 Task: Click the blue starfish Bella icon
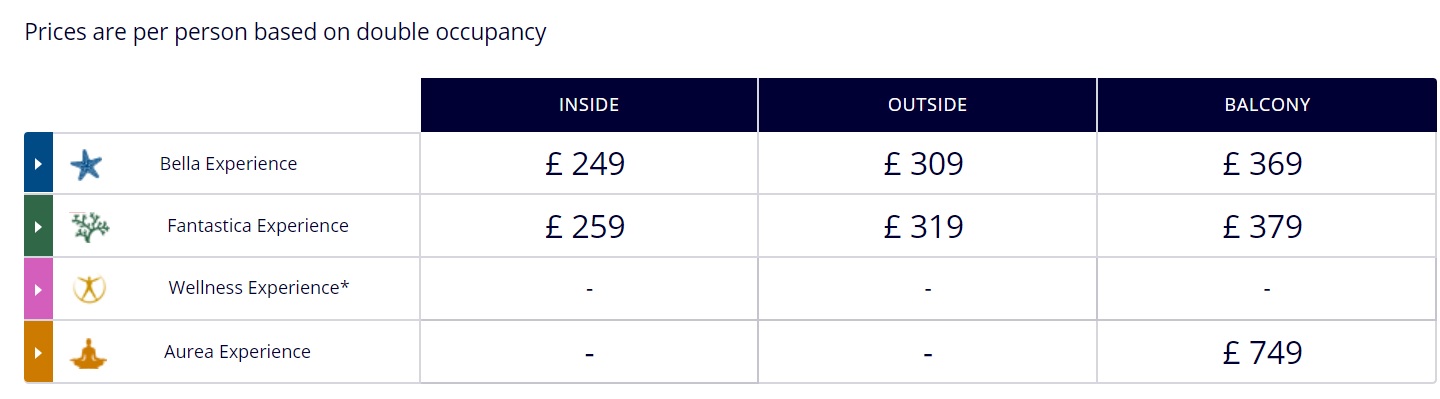tap(87, 165)
